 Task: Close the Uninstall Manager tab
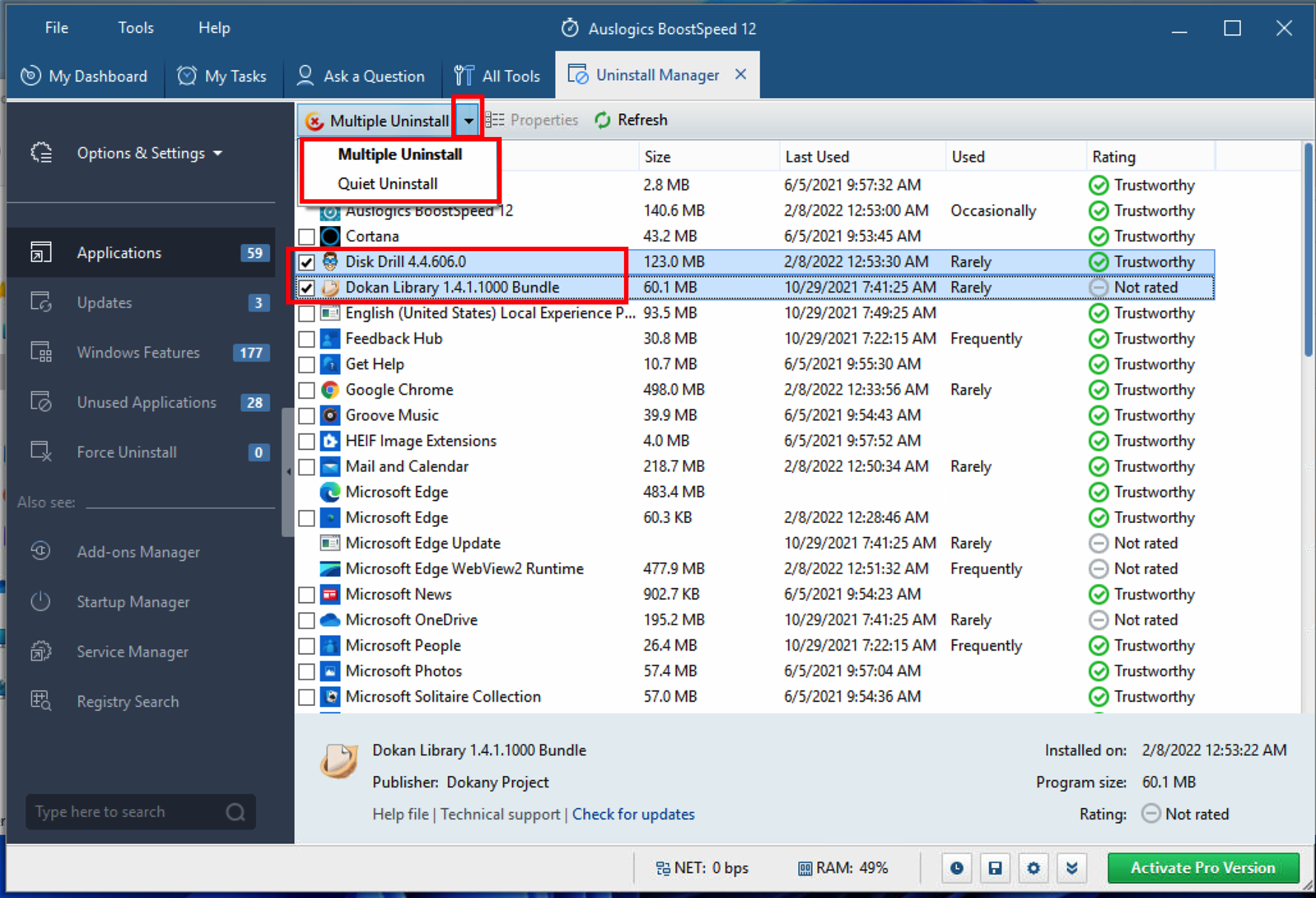740,74
